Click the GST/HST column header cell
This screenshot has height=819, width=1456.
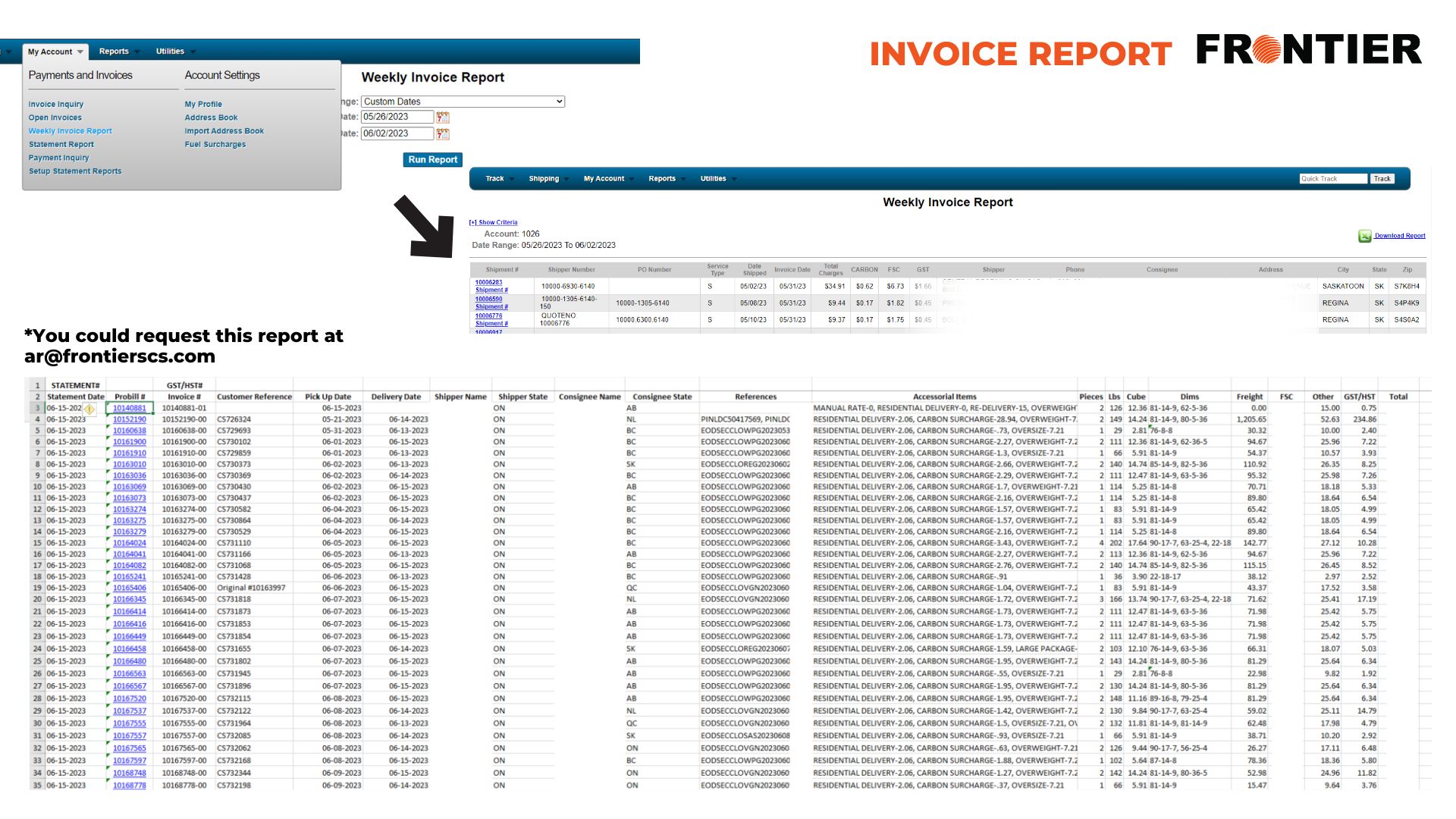click(1360, 397)
